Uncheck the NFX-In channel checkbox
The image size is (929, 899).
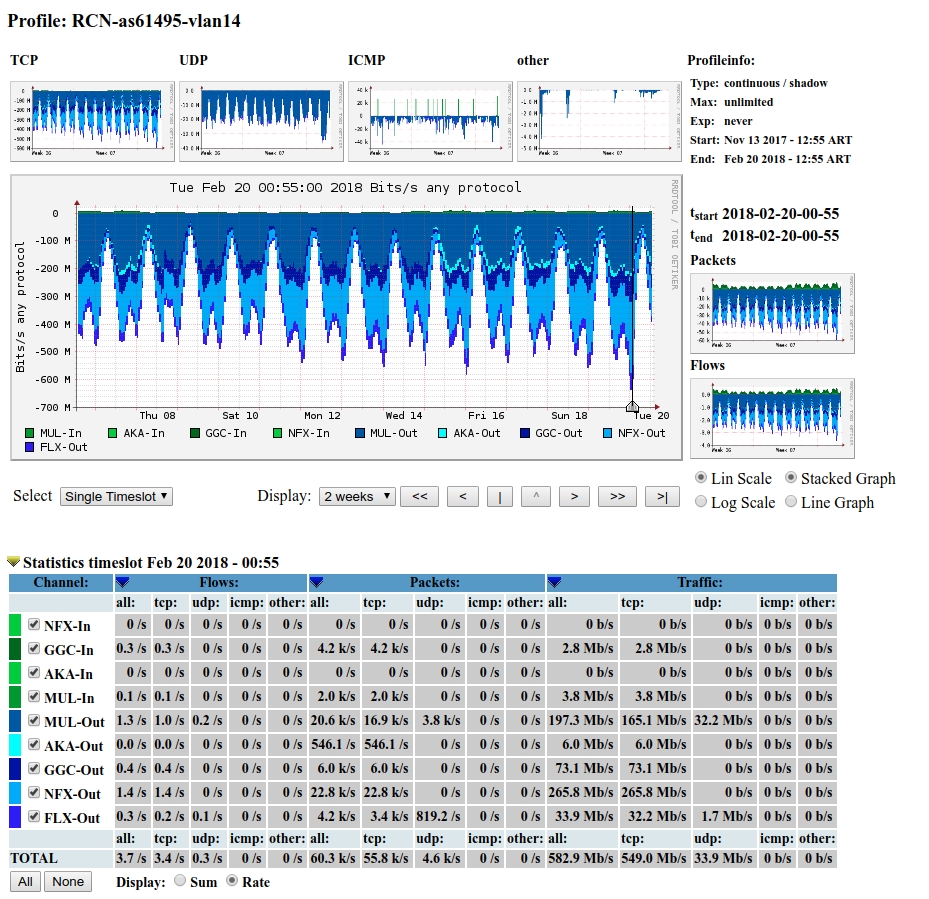35,625
